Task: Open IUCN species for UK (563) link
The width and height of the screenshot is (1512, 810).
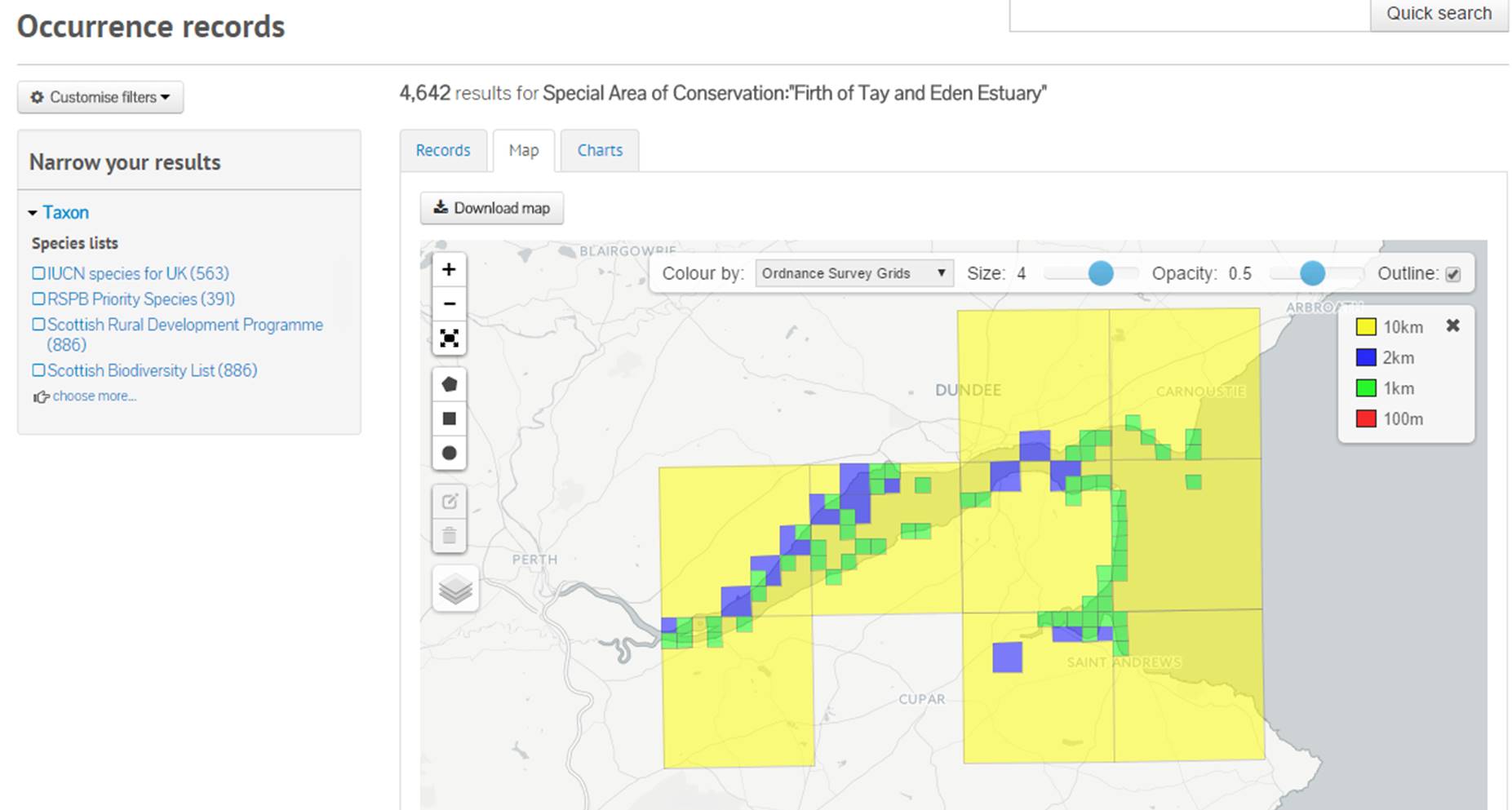Action: [x=138, y=273]
